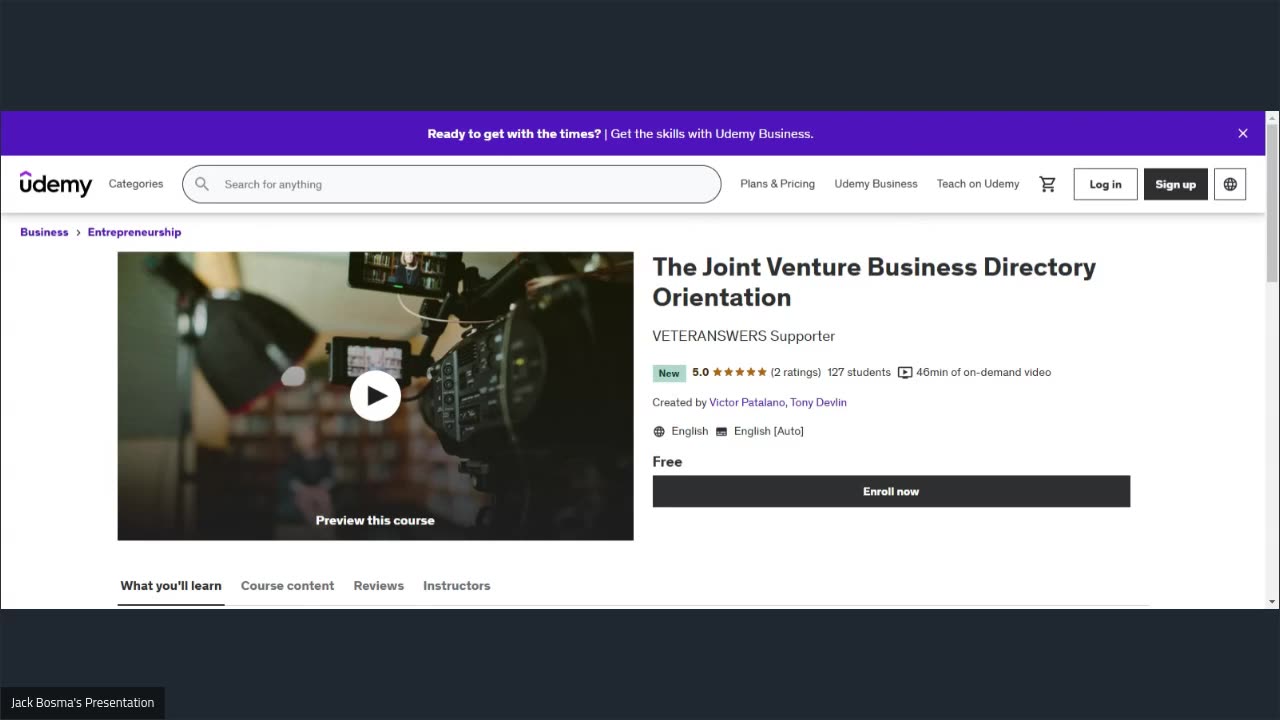Click the Sign up button

click(x=1175, y=184)
